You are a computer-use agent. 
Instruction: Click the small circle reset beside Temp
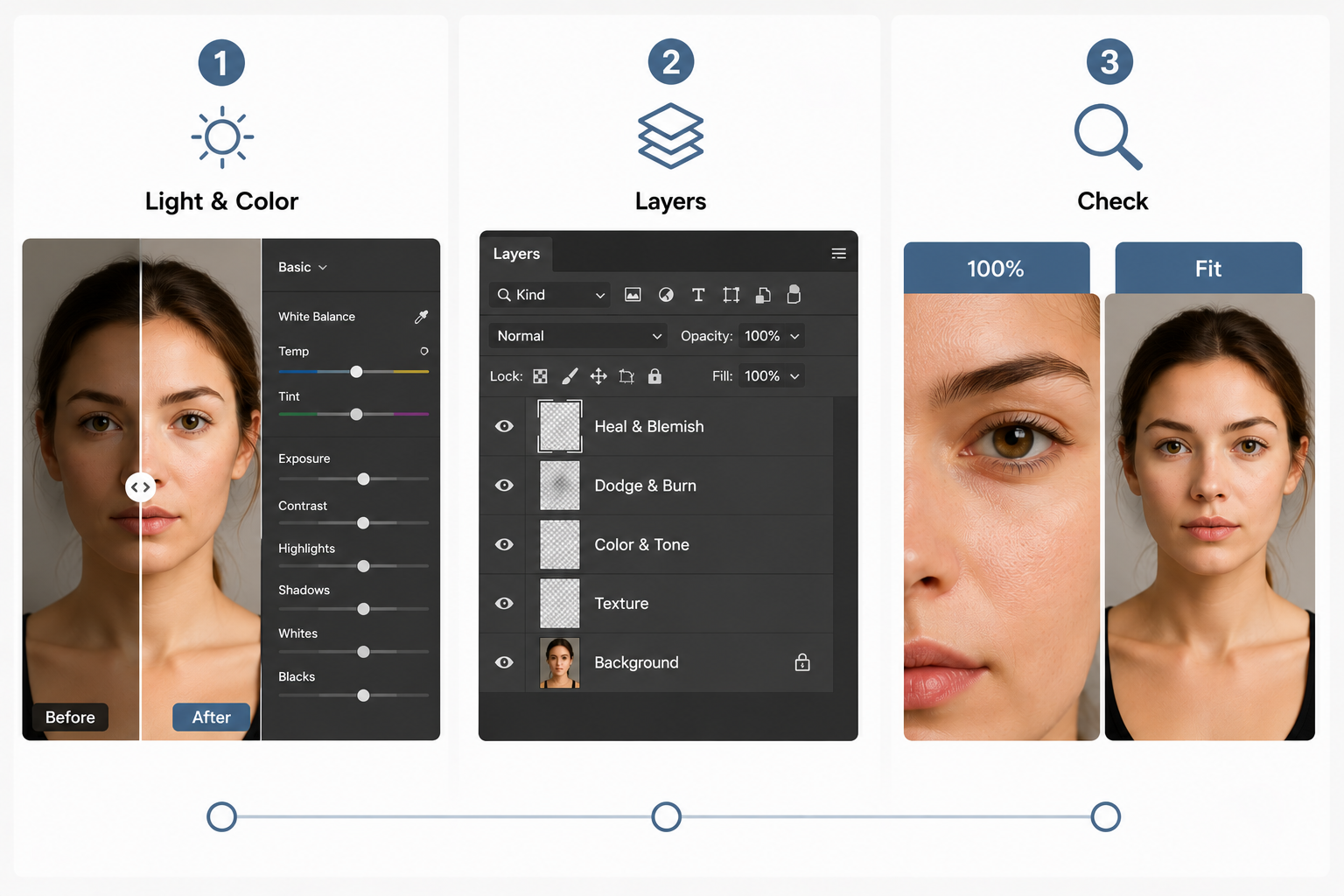coord(424,351)
